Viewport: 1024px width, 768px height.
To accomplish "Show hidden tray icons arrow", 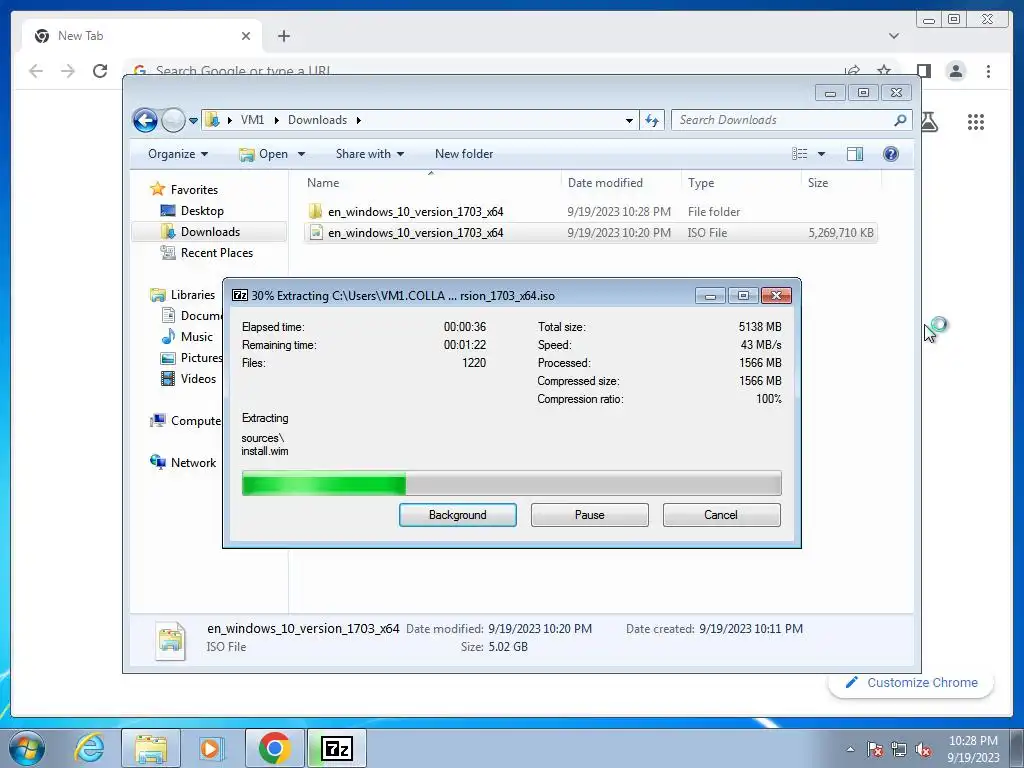I will pos(850,750).
